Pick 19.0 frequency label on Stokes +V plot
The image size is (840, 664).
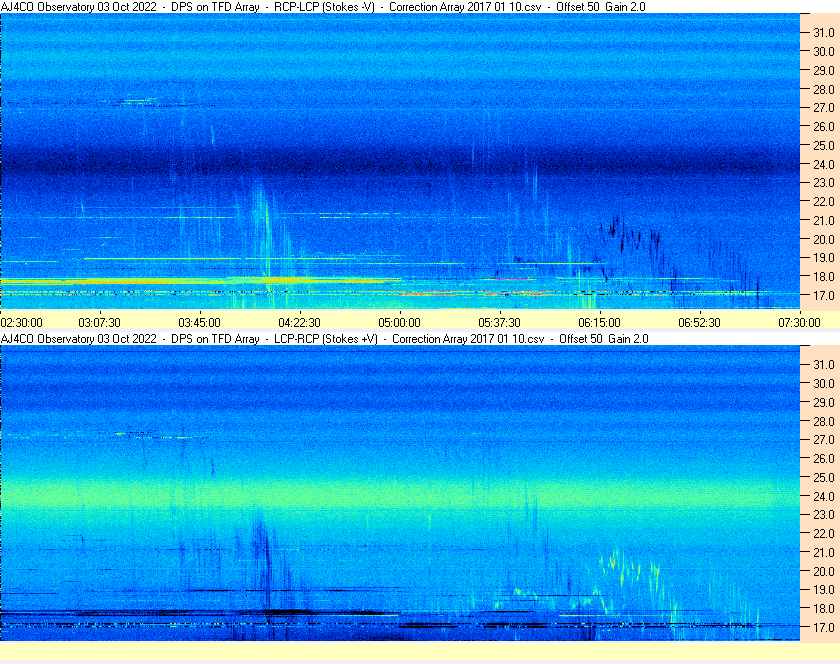[824, 590]
